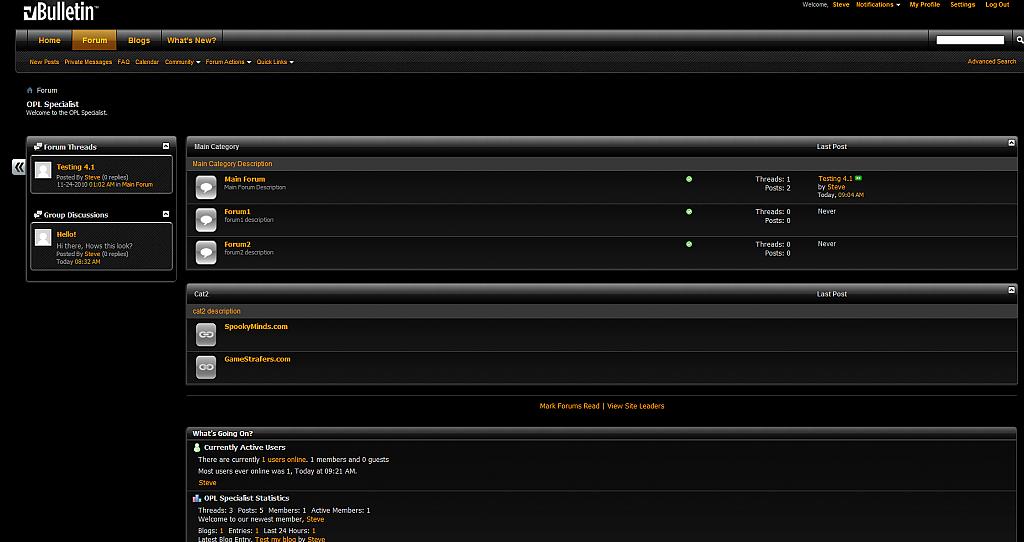Click the Main Forum speech bubble icon
The width and height of the screenshot is (1024, 542).
206,187
